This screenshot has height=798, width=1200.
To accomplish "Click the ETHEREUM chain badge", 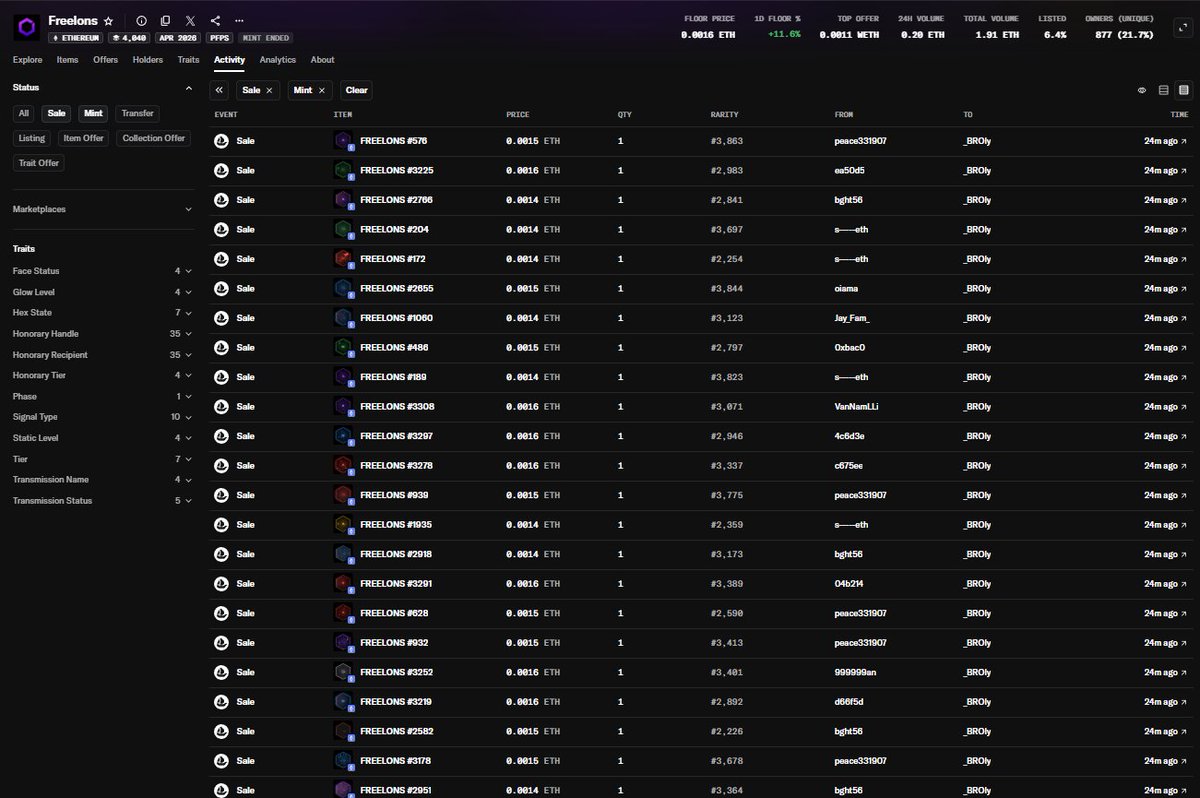I will point(76,38).
